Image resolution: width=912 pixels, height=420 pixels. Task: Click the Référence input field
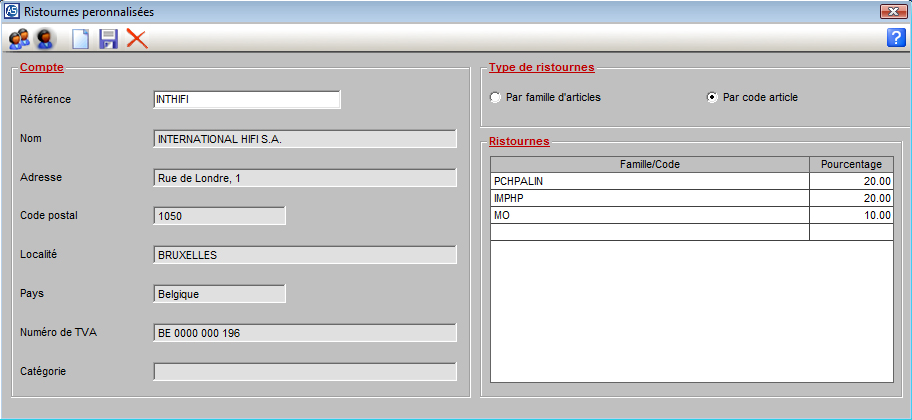click(246, 99)
